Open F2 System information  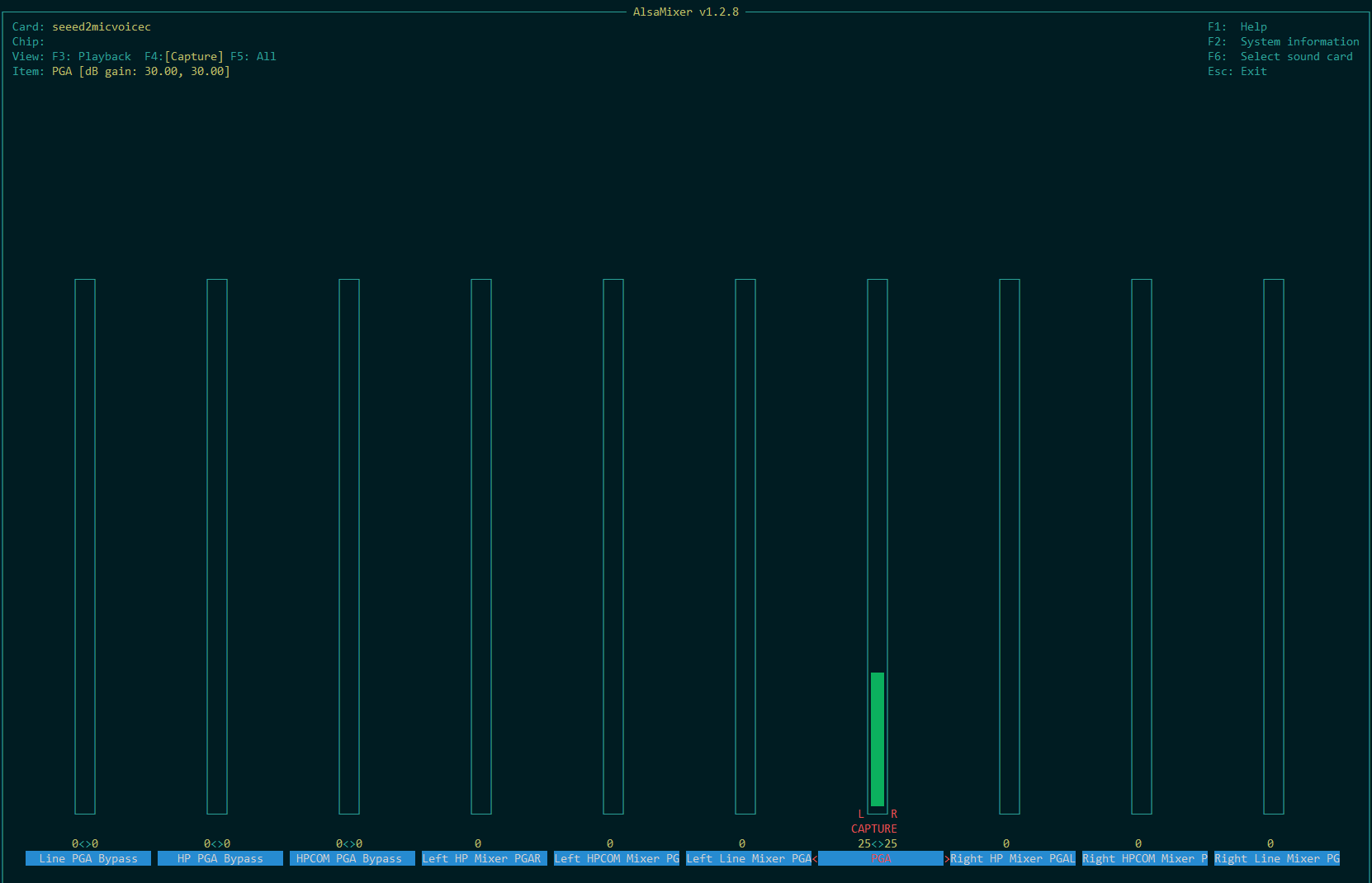1283,42
